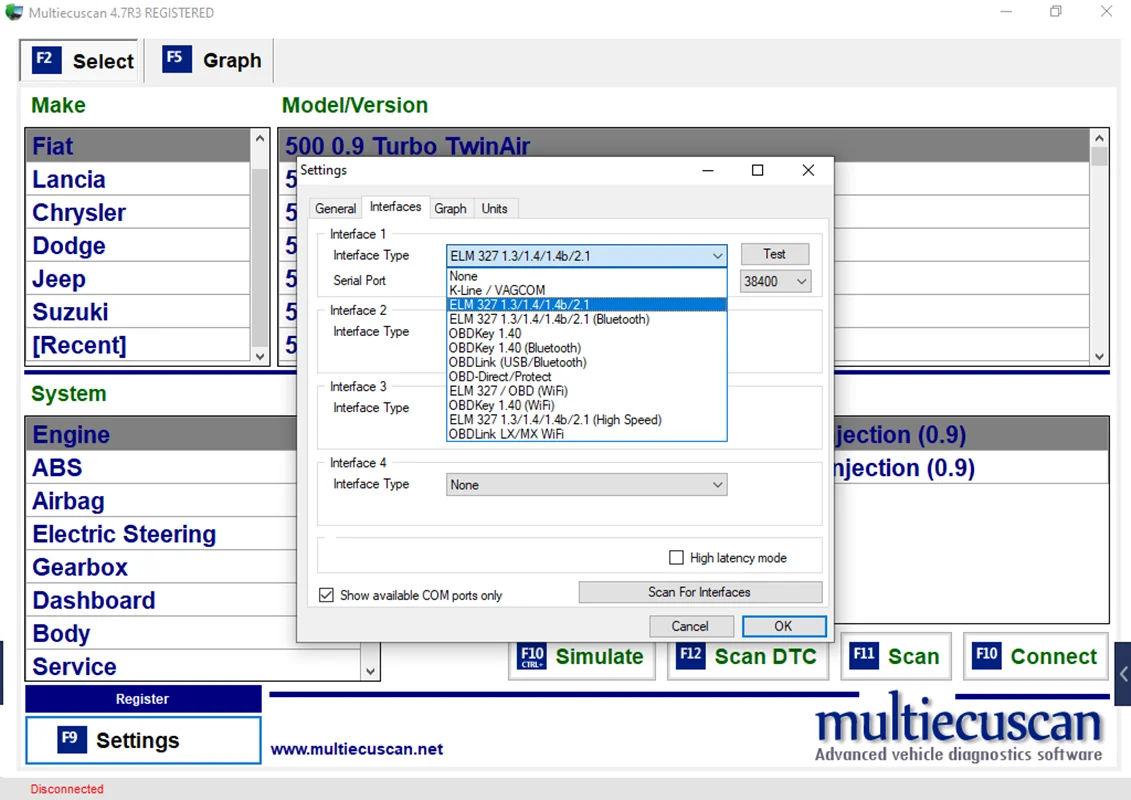Select Body in System list

162,633
